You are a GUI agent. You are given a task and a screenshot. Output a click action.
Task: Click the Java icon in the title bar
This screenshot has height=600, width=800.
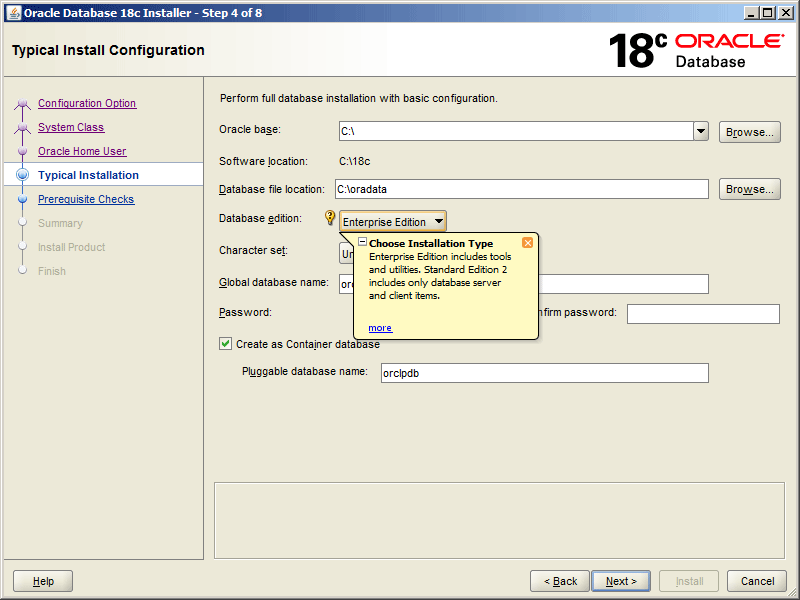(x=13, y=13)
